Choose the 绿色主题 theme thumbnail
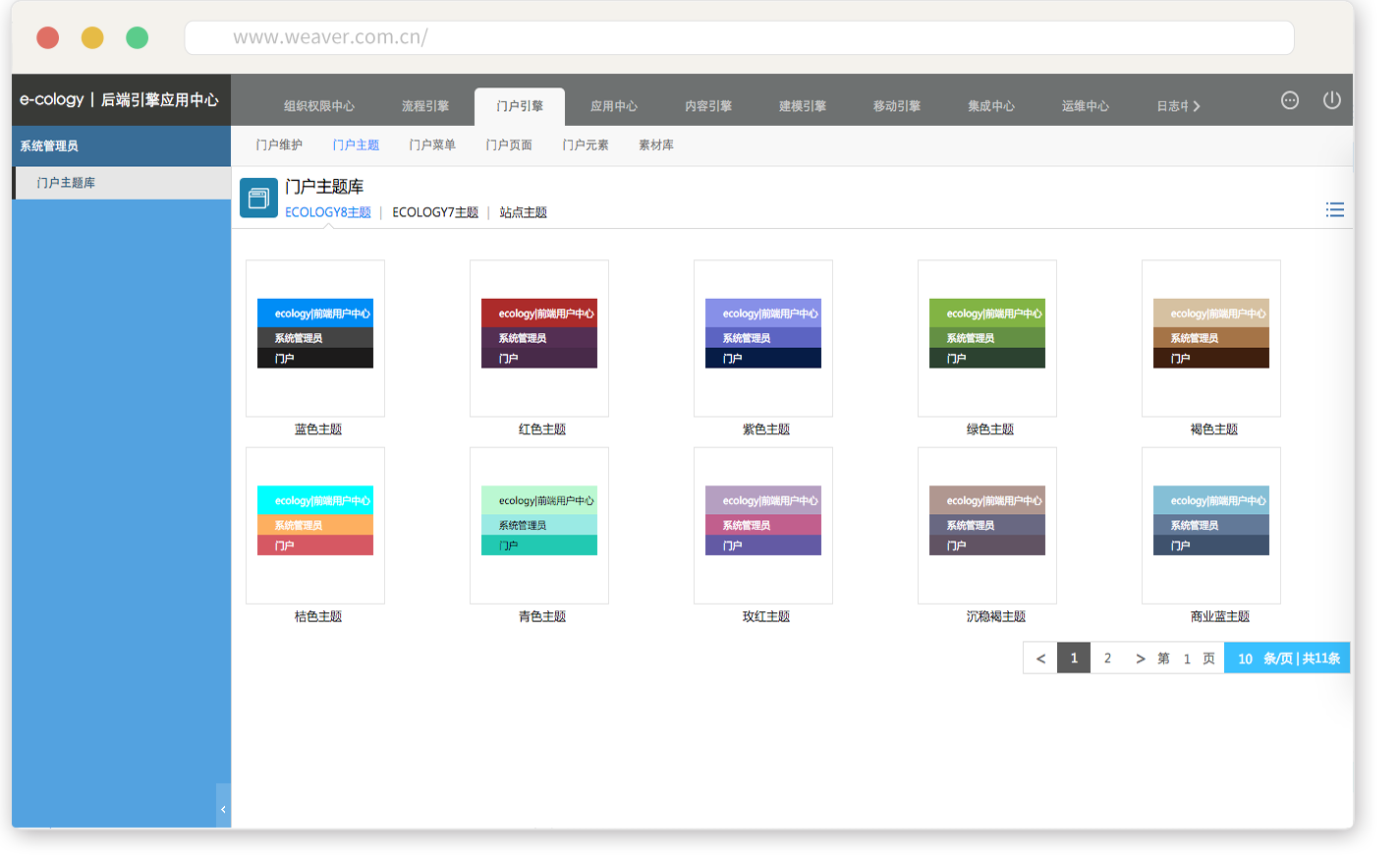The image size is (1400, 860). click(986, 339)
